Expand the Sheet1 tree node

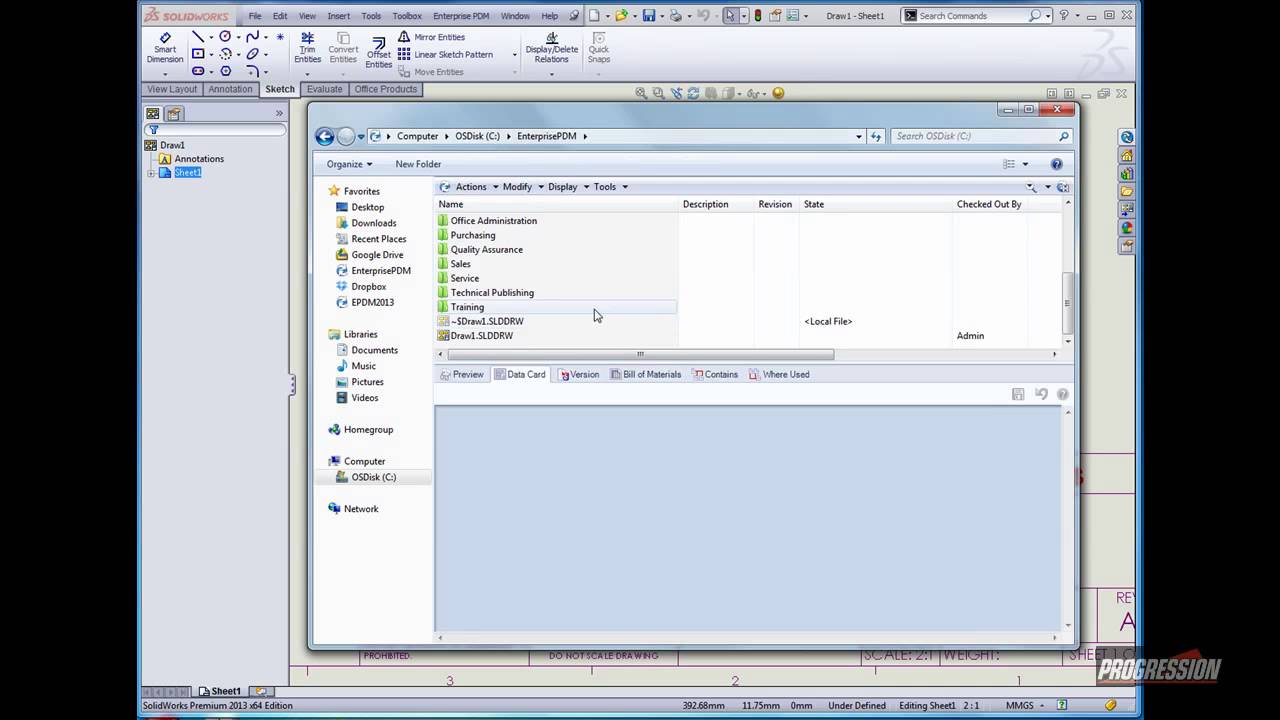click(x=151, y=173)
